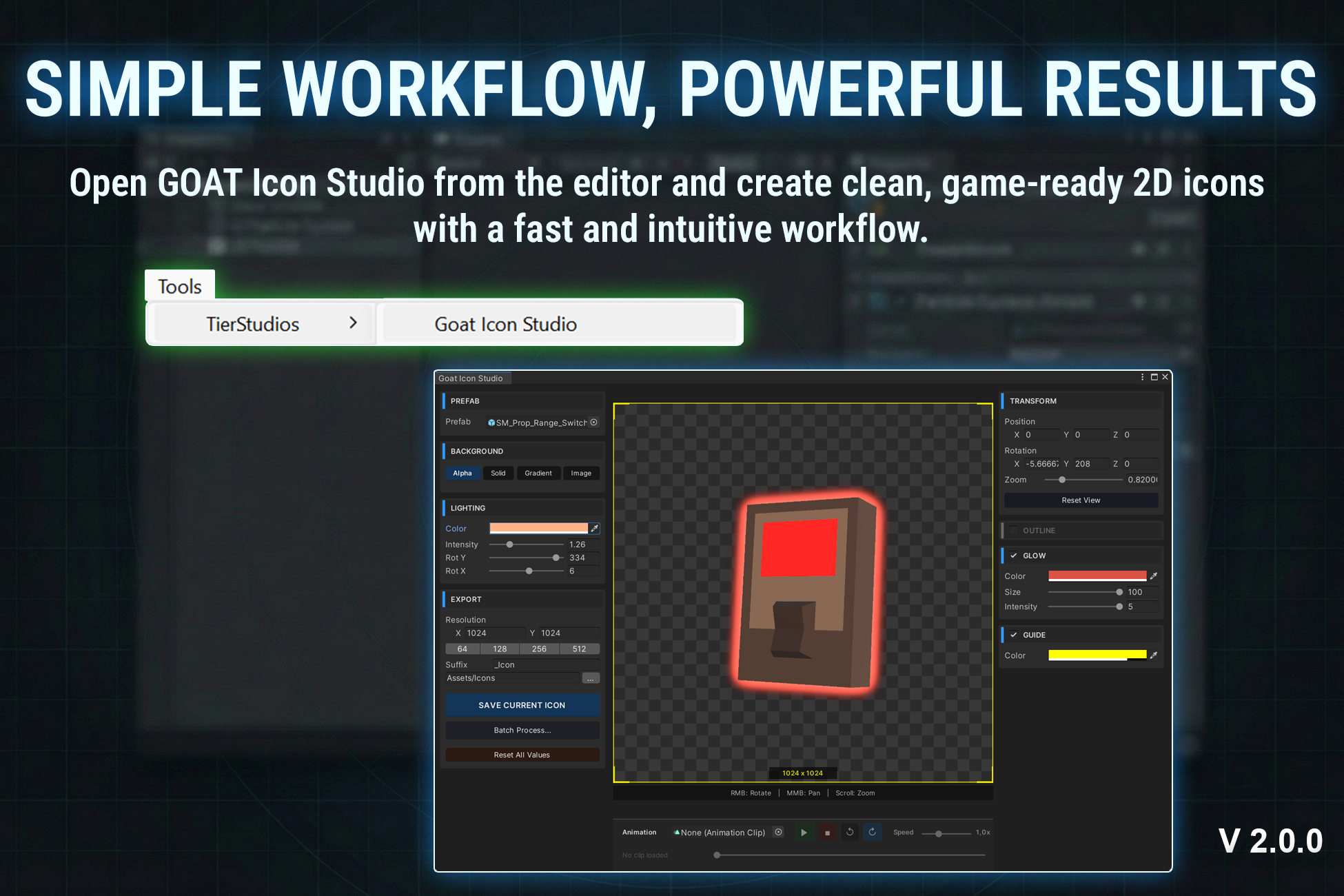This screenshot has width=1344, height=896.
Task: Click the Glow Size slider
Action: (x=1086, y=592)
